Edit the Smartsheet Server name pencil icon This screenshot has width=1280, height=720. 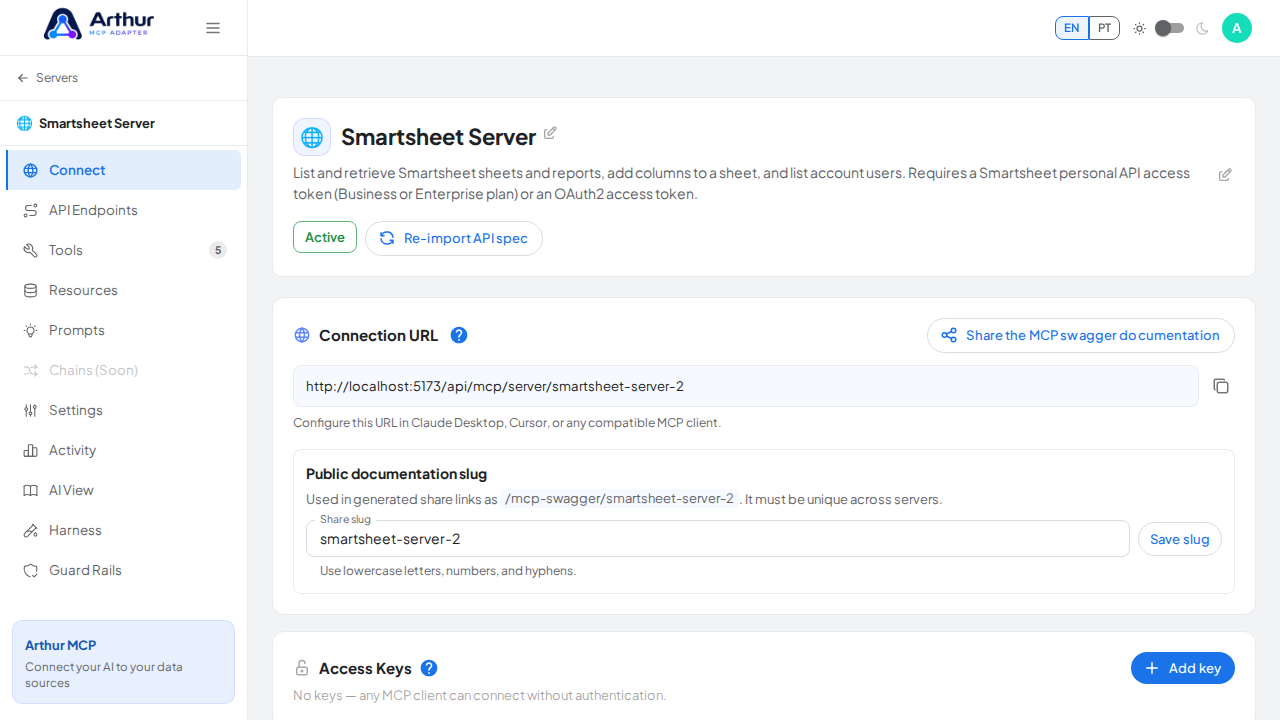click(x=550, y=133)
